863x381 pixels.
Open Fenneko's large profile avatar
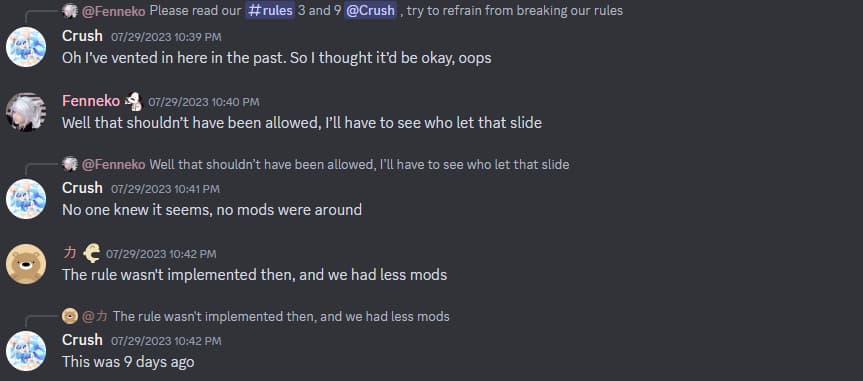[26, 112]
